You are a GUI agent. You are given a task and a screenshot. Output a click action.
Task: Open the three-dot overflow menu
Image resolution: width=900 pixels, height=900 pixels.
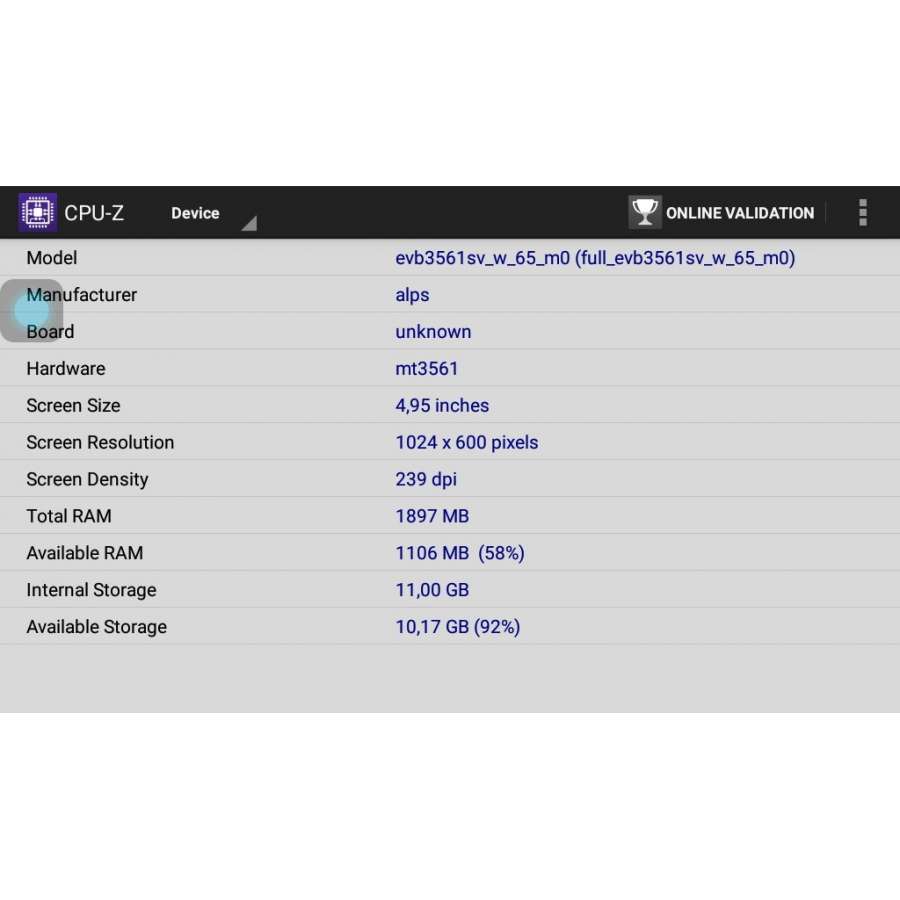click(x=862, y=212)
